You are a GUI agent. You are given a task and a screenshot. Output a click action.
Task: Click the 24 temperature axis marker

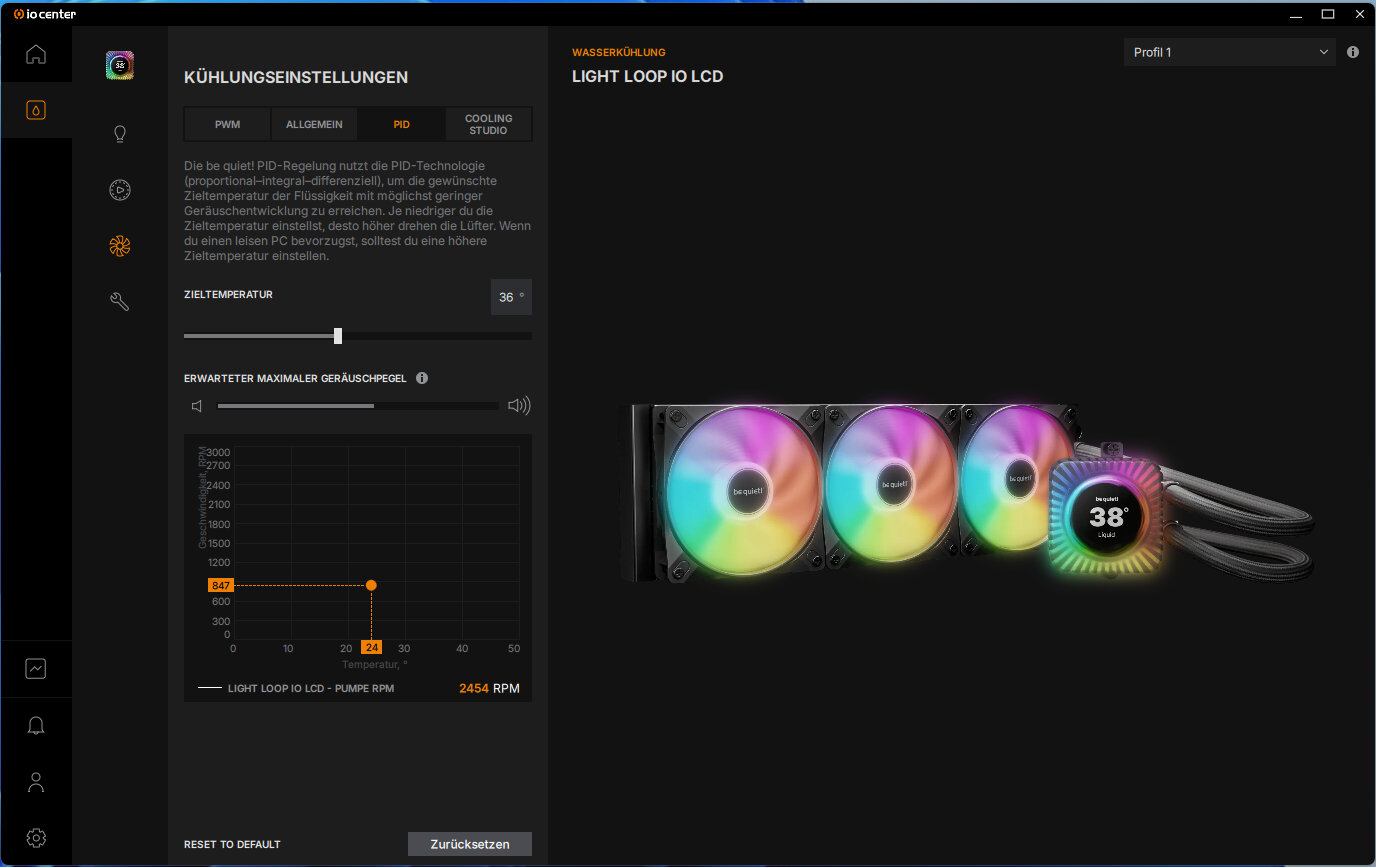tap(372, 647)
